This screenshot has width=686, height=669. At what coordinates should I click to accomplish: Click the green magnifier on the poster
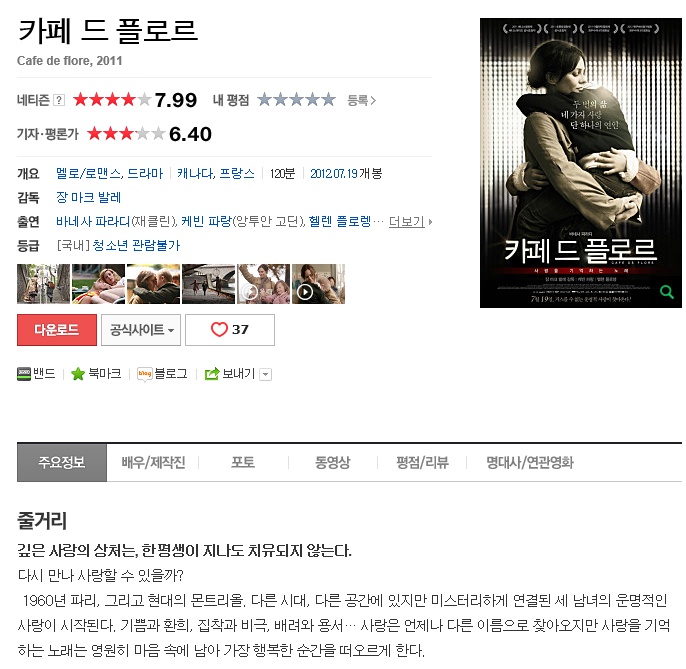667,291
